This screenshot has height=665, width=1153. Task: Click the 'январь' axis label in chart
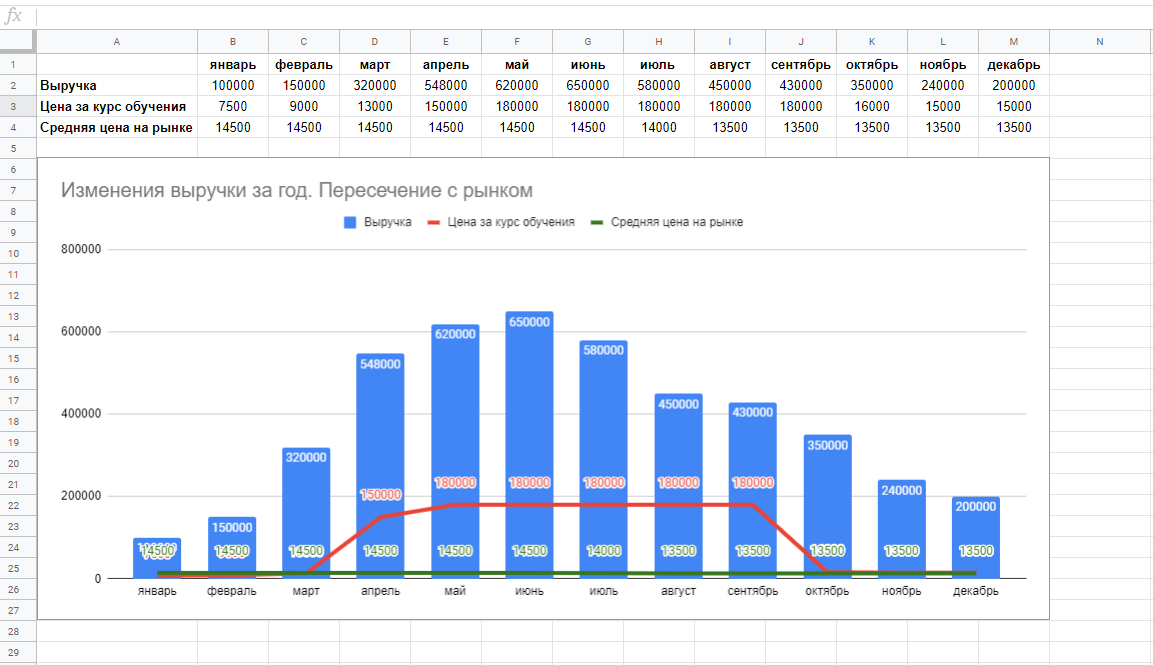[157, 591]
